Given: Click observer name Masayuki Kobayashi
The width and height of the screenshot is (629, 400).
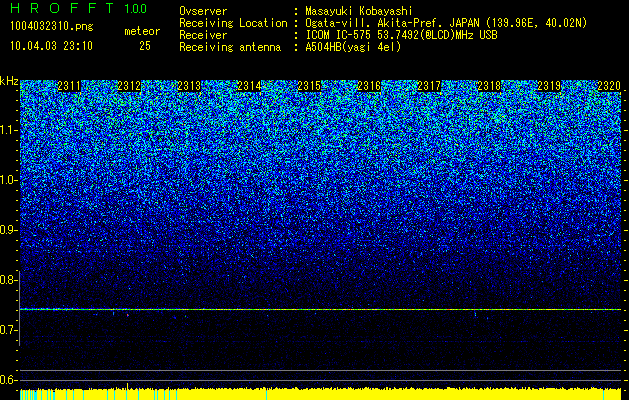Looking at the screenshot, I should click(359, 11).
